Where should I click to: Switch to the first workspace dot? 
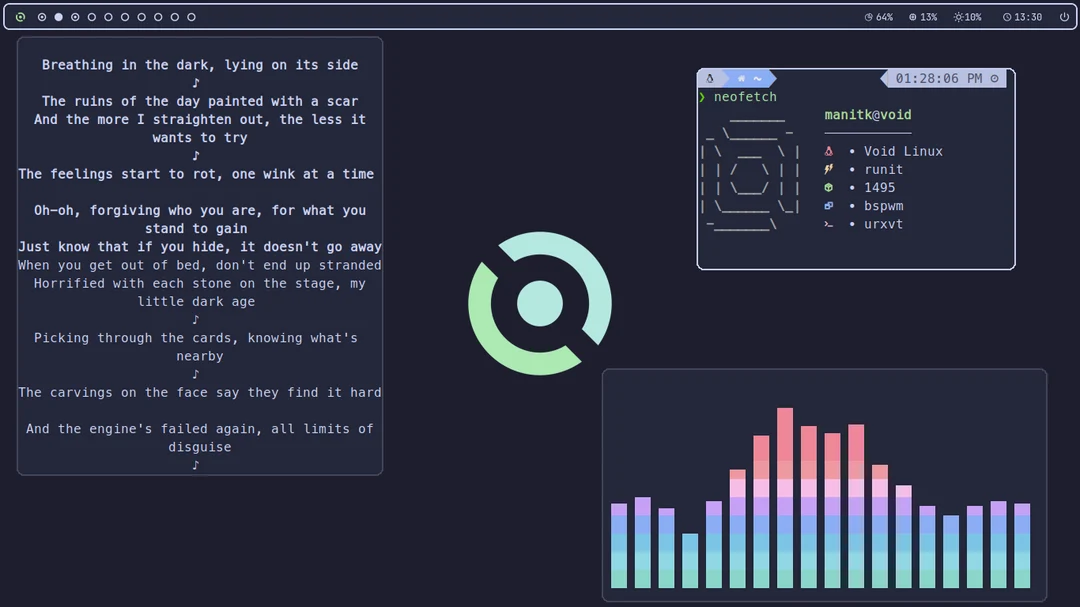click(x=42, y=17)
